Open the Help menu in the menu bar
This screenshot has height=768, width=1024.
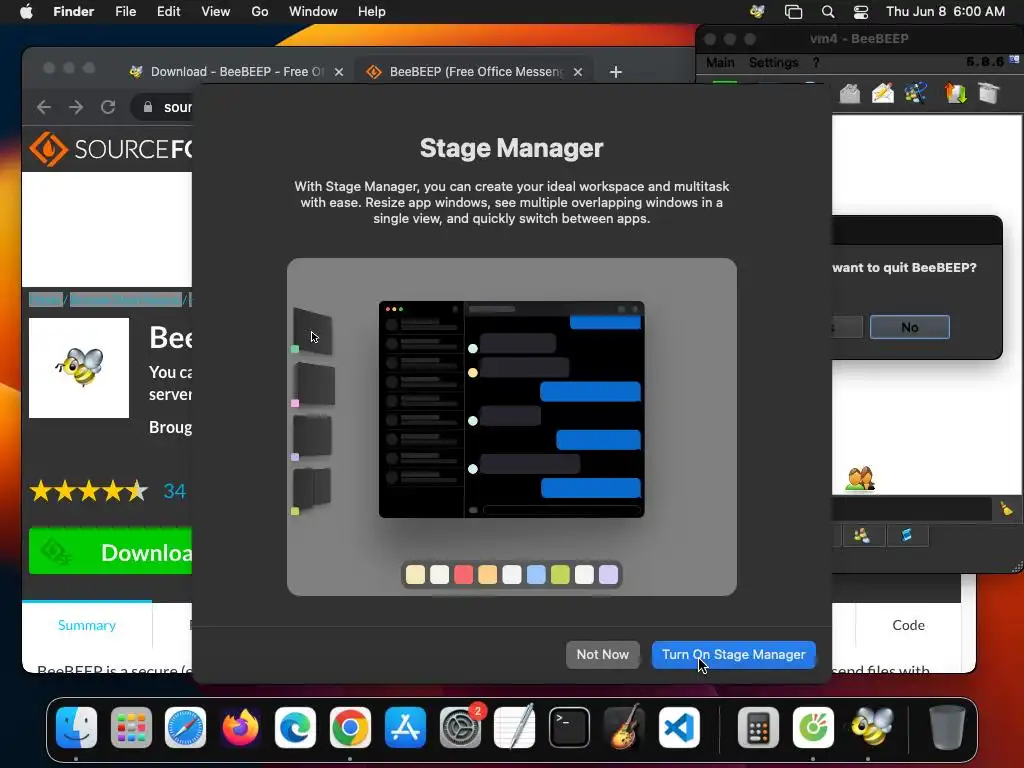coord(372,12)
